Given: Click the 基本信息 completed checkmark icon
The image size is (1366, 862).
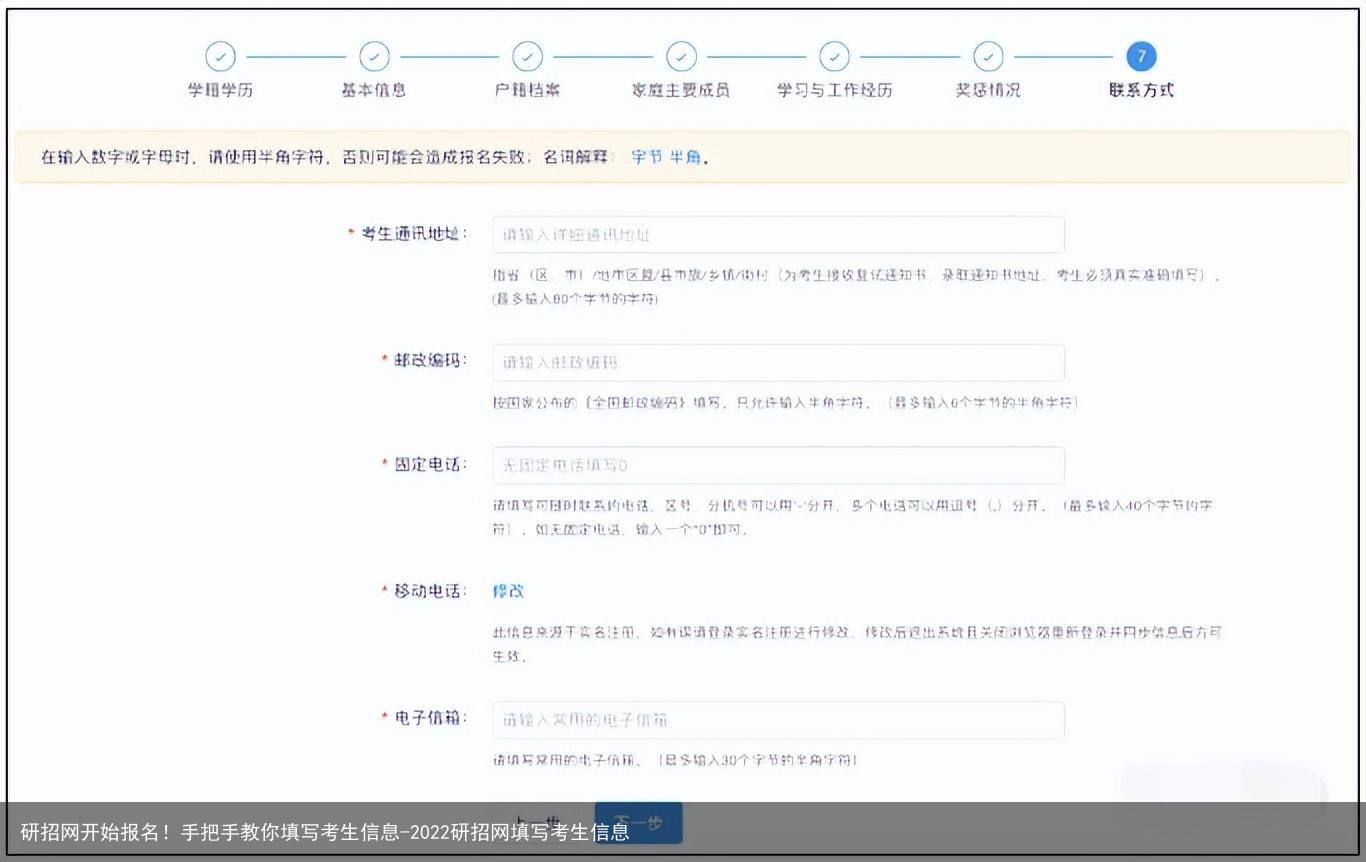Looking at the screenshot, I should pos(374,56).
